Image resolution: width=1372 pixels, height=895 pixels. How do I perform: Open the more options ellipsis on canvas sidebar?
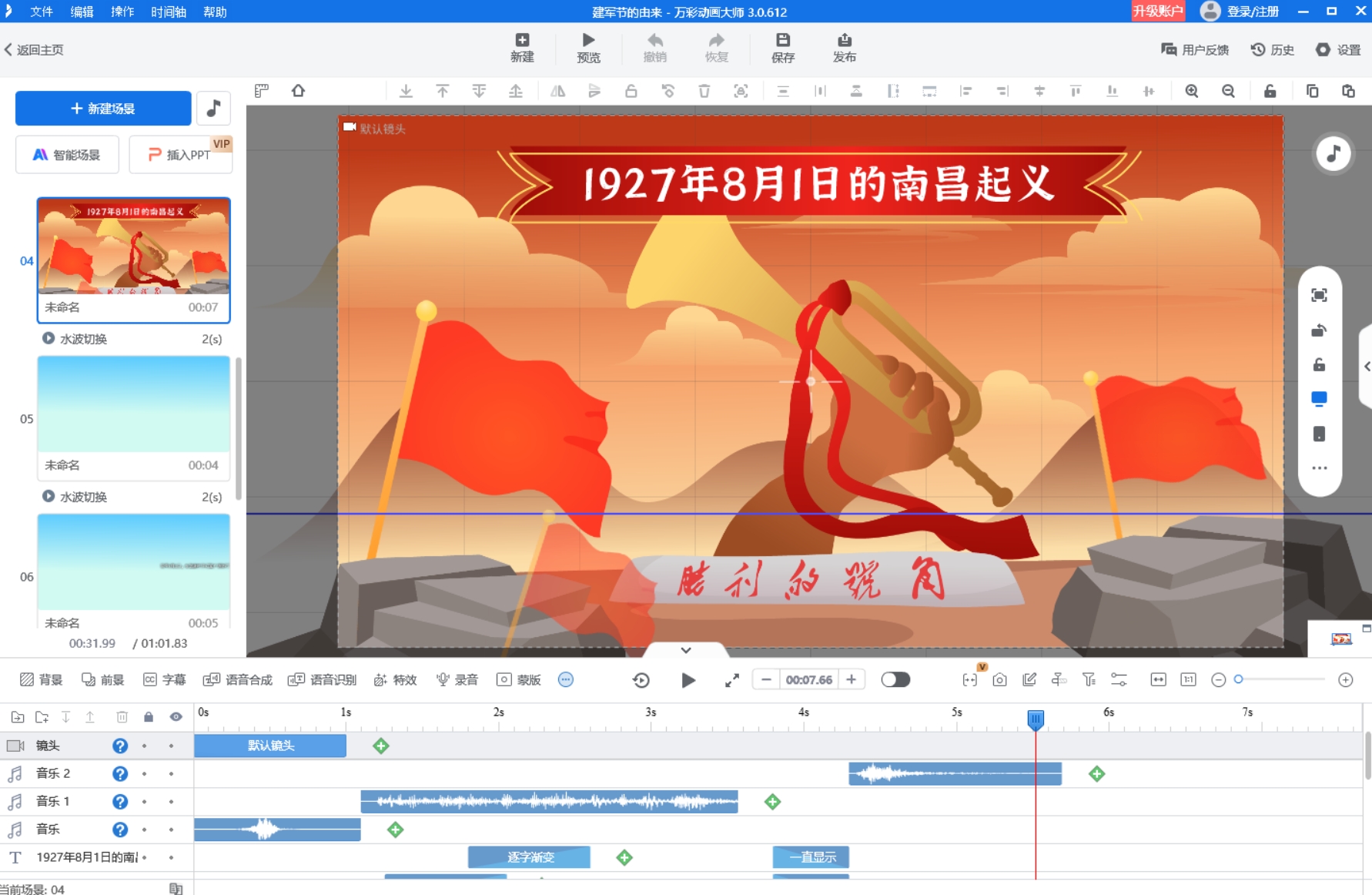(1319, 468)
